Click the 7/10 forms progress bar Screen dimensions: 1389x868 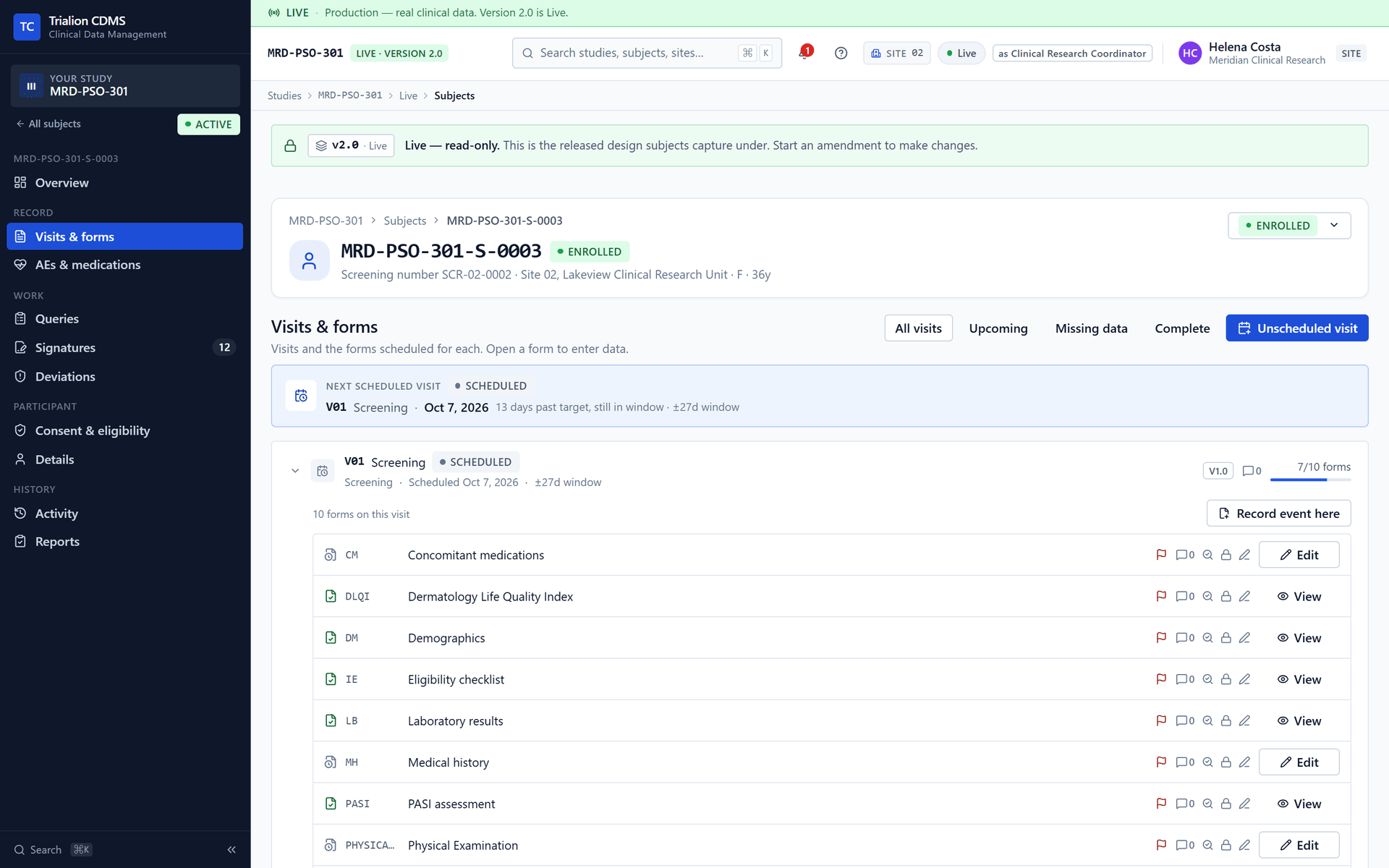click(x=1311, y=480)
